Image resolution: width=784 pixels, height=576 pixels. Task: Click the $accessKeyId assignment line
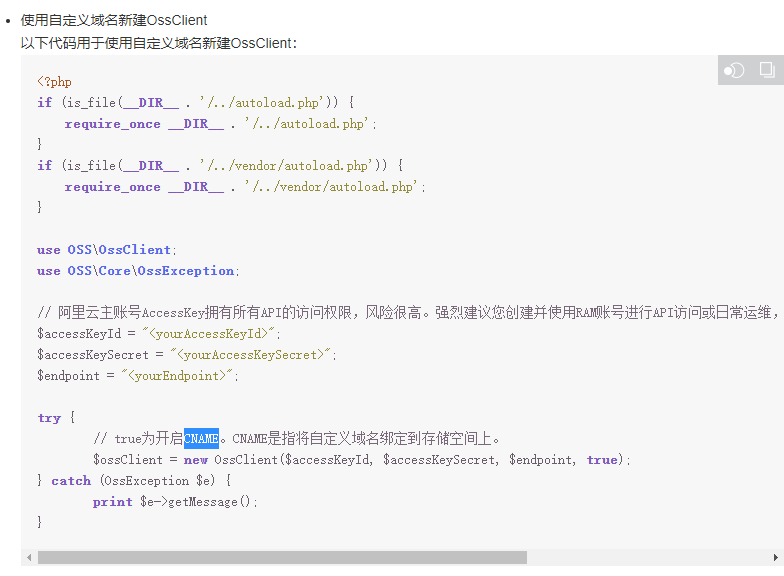[x=158, y=334]
